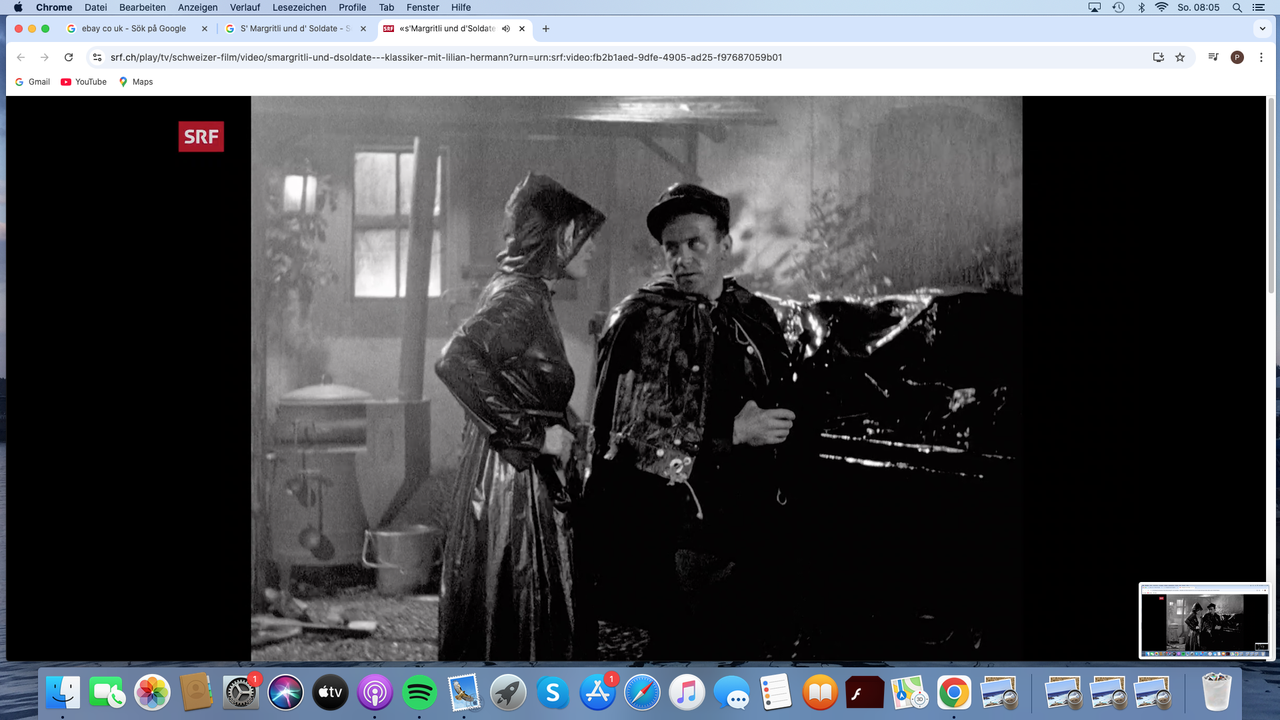The width and height of the screenshot is (1280, 720).
Task: Mute the audio indicator on the SRF tab
Action: tap(506, 29)
